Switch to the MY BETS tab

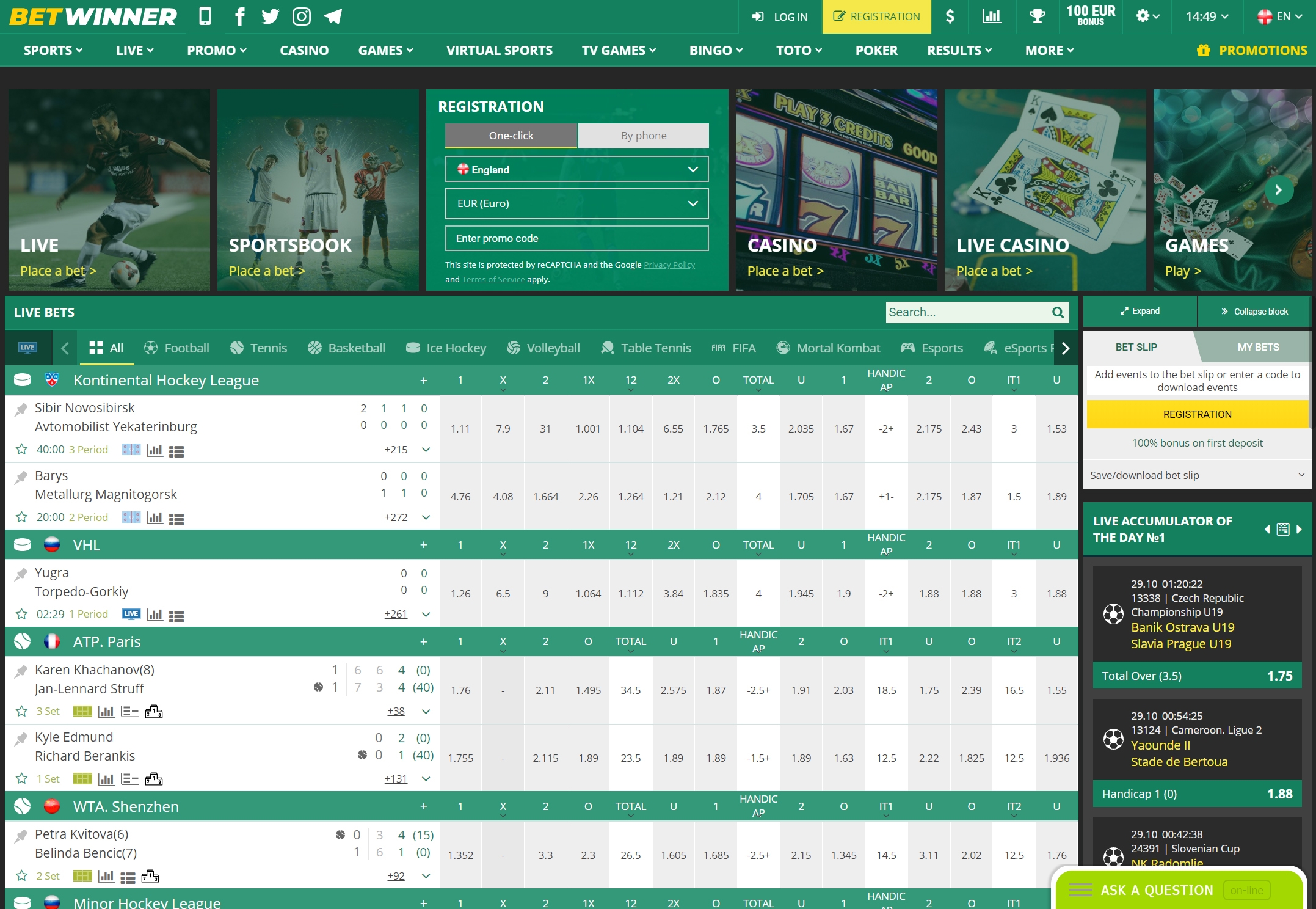pyautogui.click(x=1259, y=346)
